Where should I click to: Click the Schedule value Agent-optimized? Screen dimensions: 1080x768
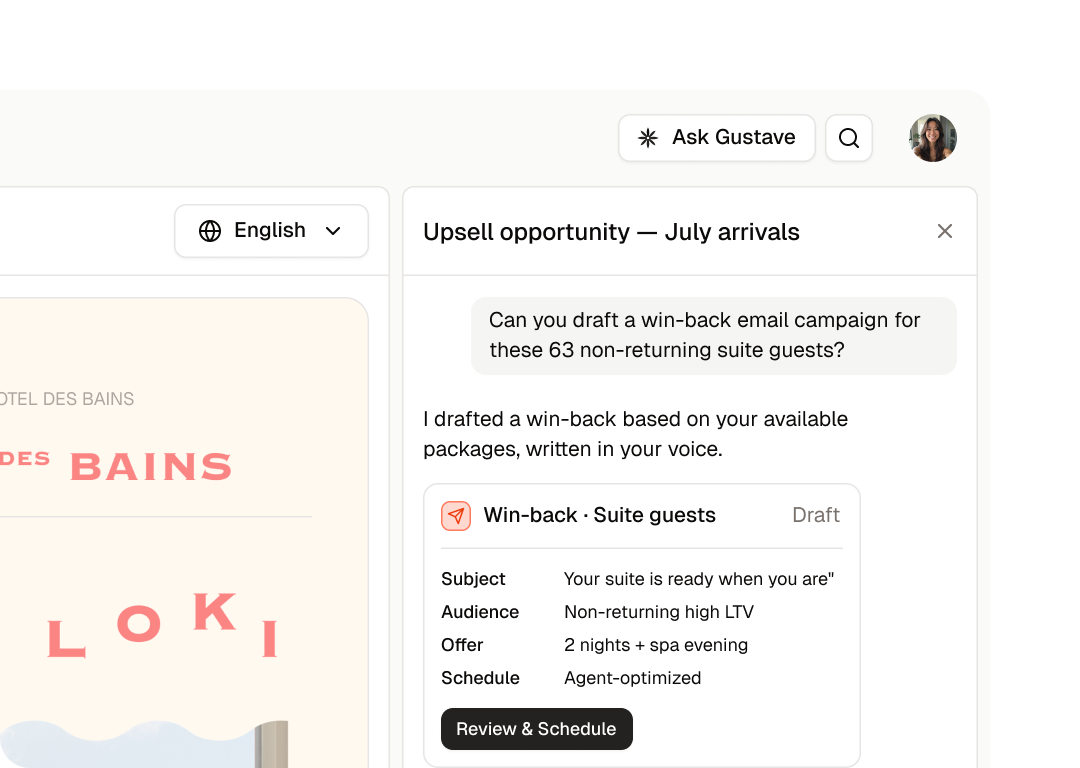click(632, 678)
